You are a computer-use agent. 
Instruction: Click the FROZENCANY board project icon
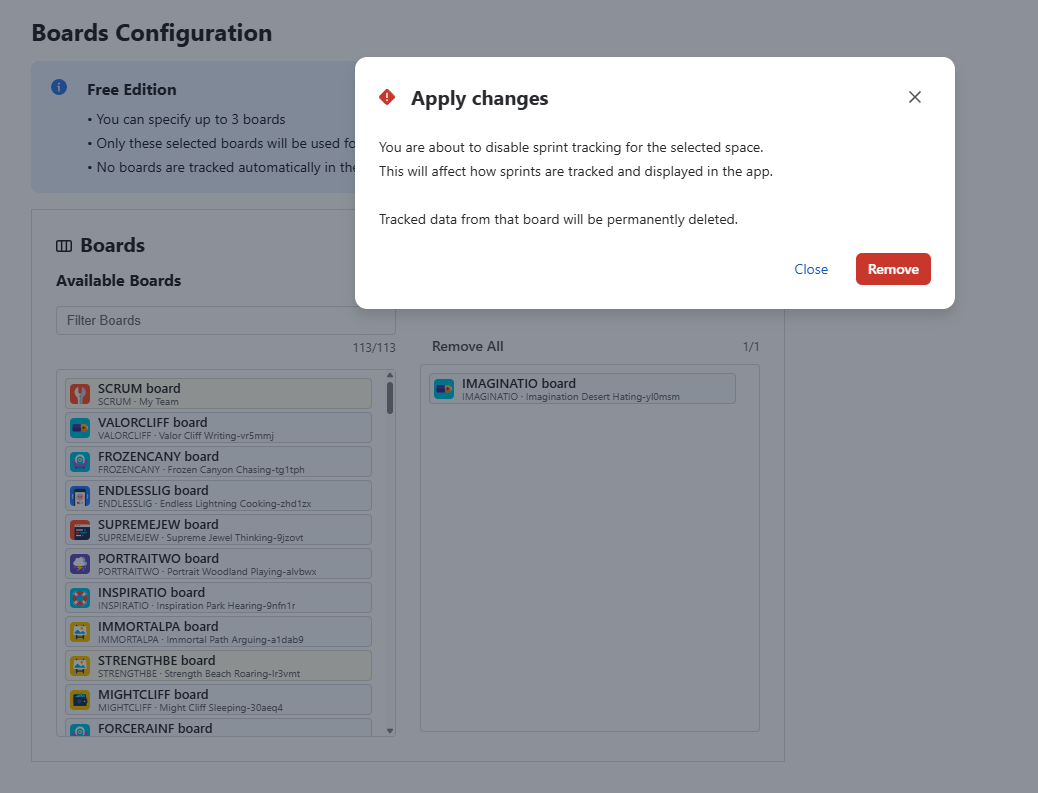pos(80,462)
